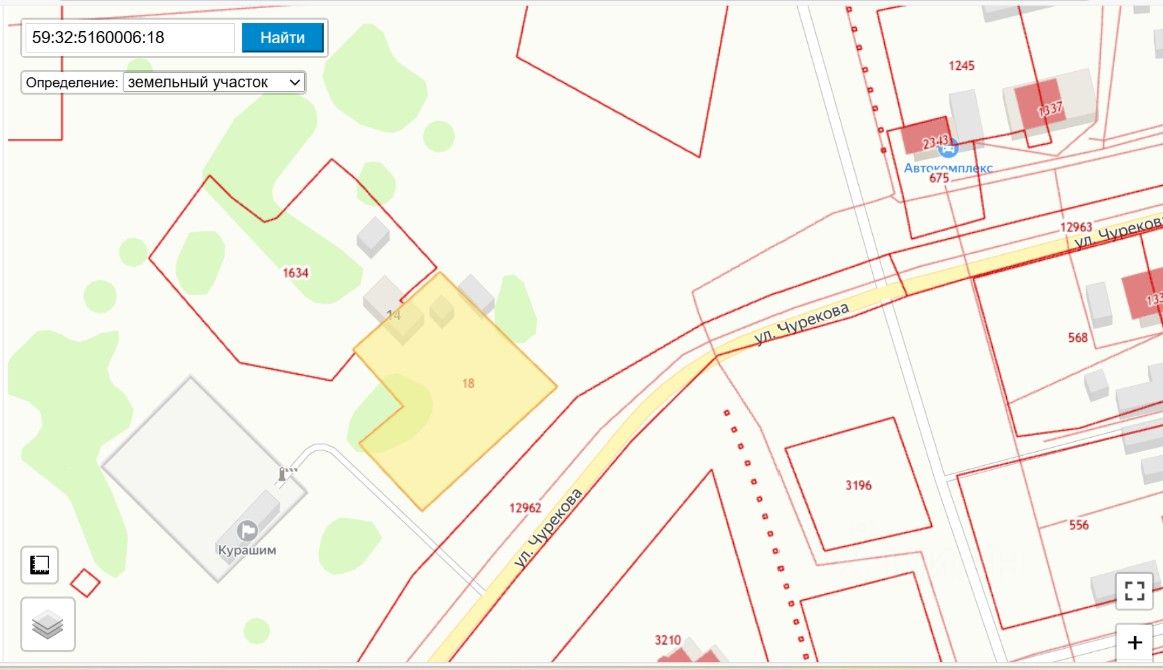The height and width of the screenshot is (670, 1163).
Task: Select parcel labeled 3196
Action: pyautogui.click(x=858, y=485)
